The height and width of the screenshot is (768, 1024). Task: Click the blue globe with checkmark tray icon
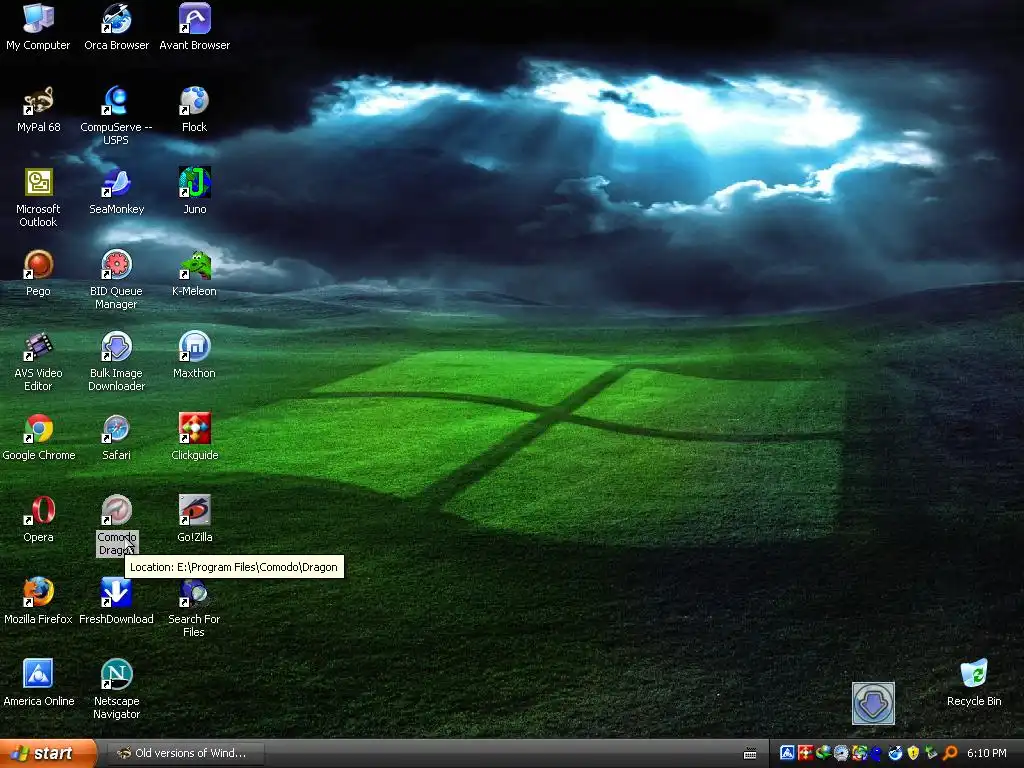[x=895, y=753]
